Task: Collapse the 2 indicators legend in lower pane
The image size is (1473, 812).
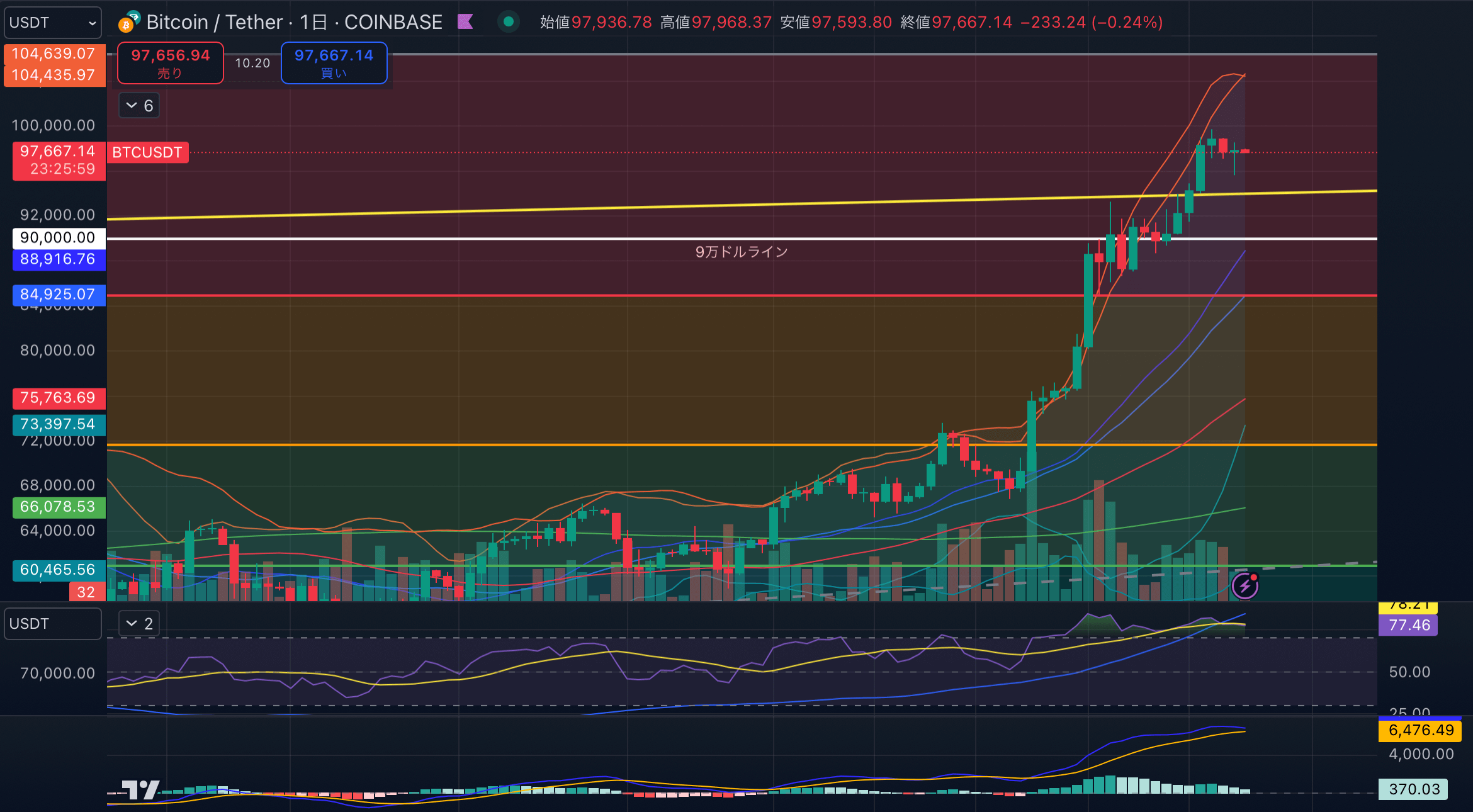Action: [139, 623]
